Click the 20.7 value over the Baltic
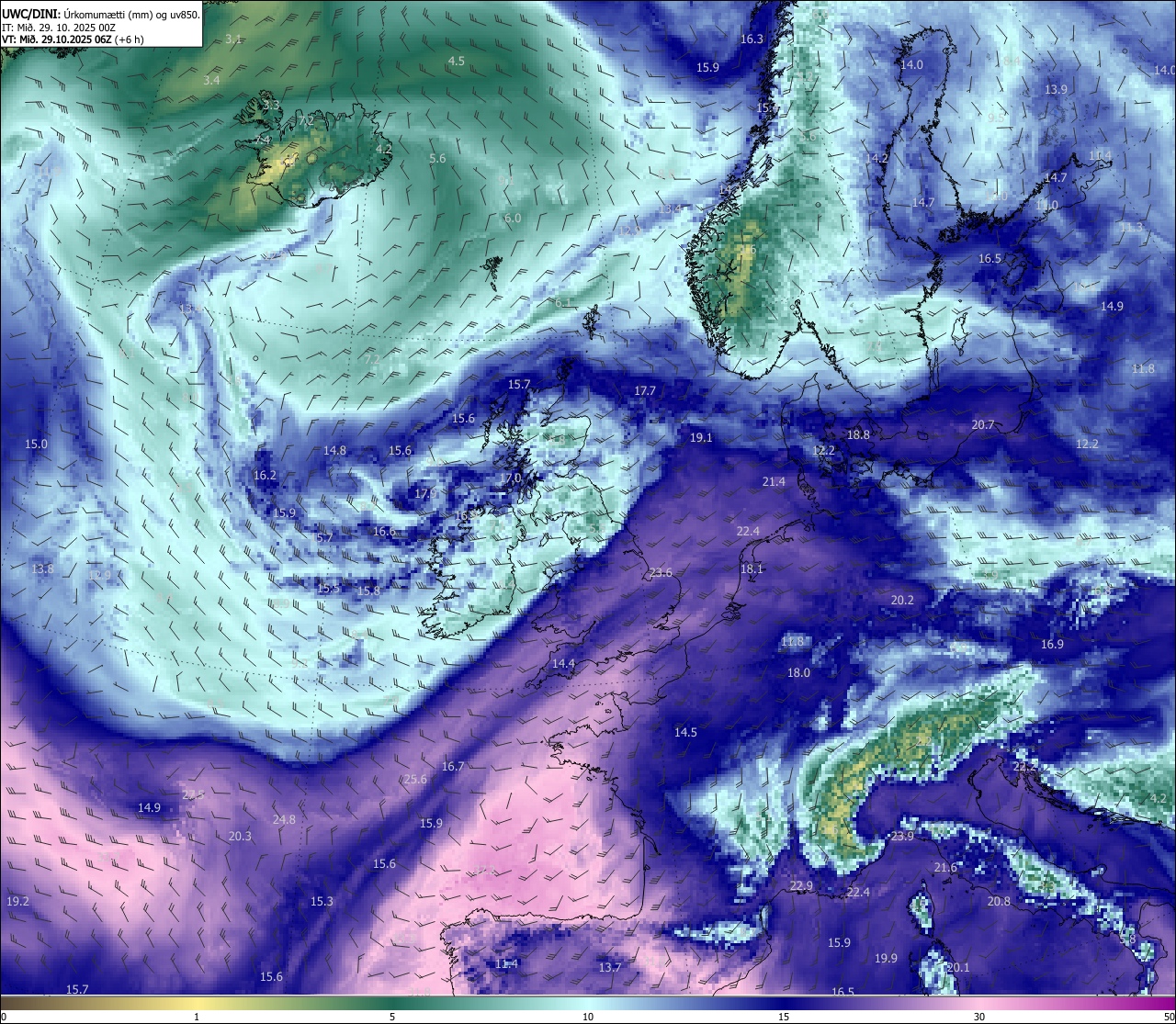This screenshot has width=1176, height=1024. pos(983,425)
